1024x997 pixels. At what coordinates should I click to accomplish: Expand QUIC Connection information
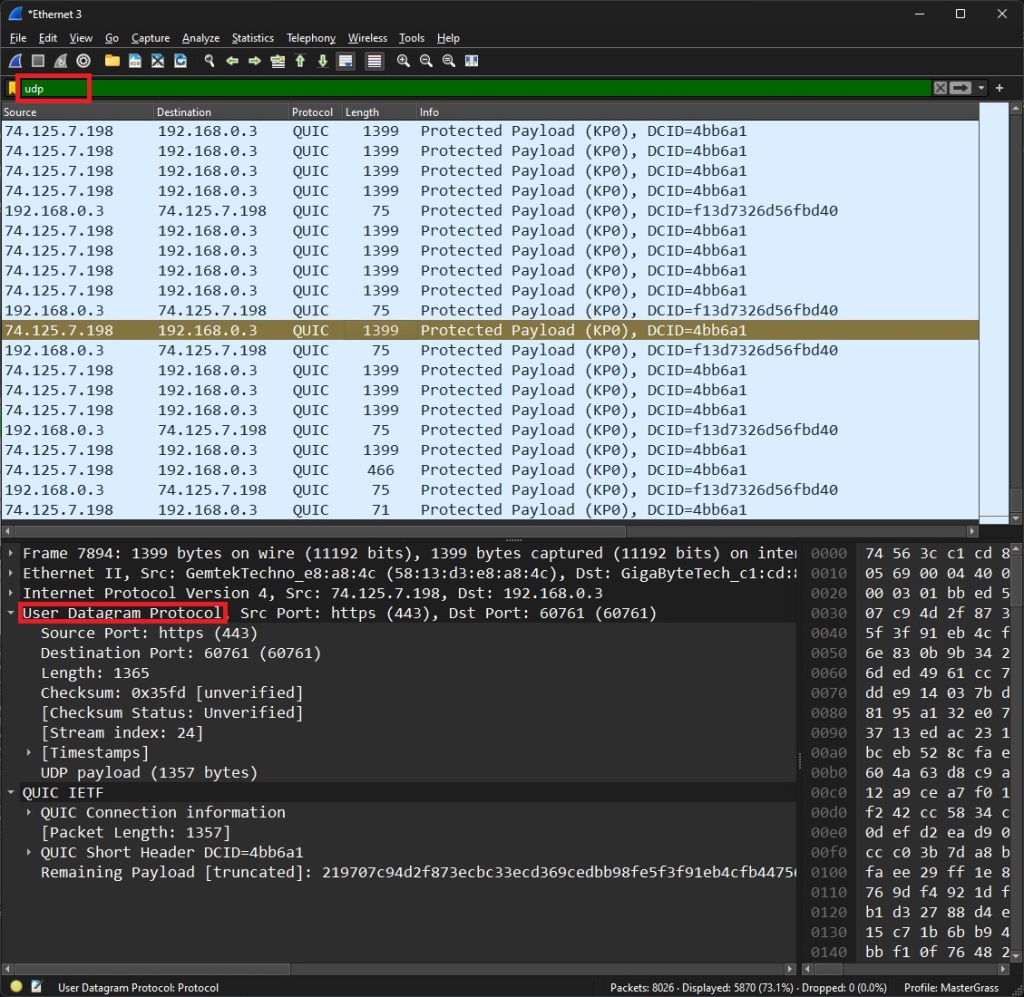(x=29, y=813)
